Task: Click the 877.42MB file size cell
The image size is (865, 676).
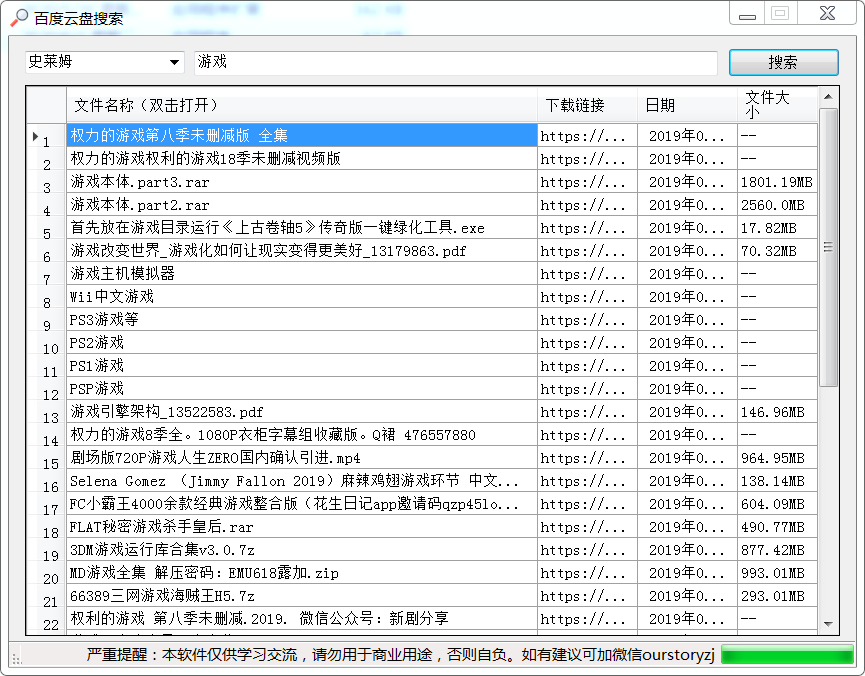Action: click(777, 550)
